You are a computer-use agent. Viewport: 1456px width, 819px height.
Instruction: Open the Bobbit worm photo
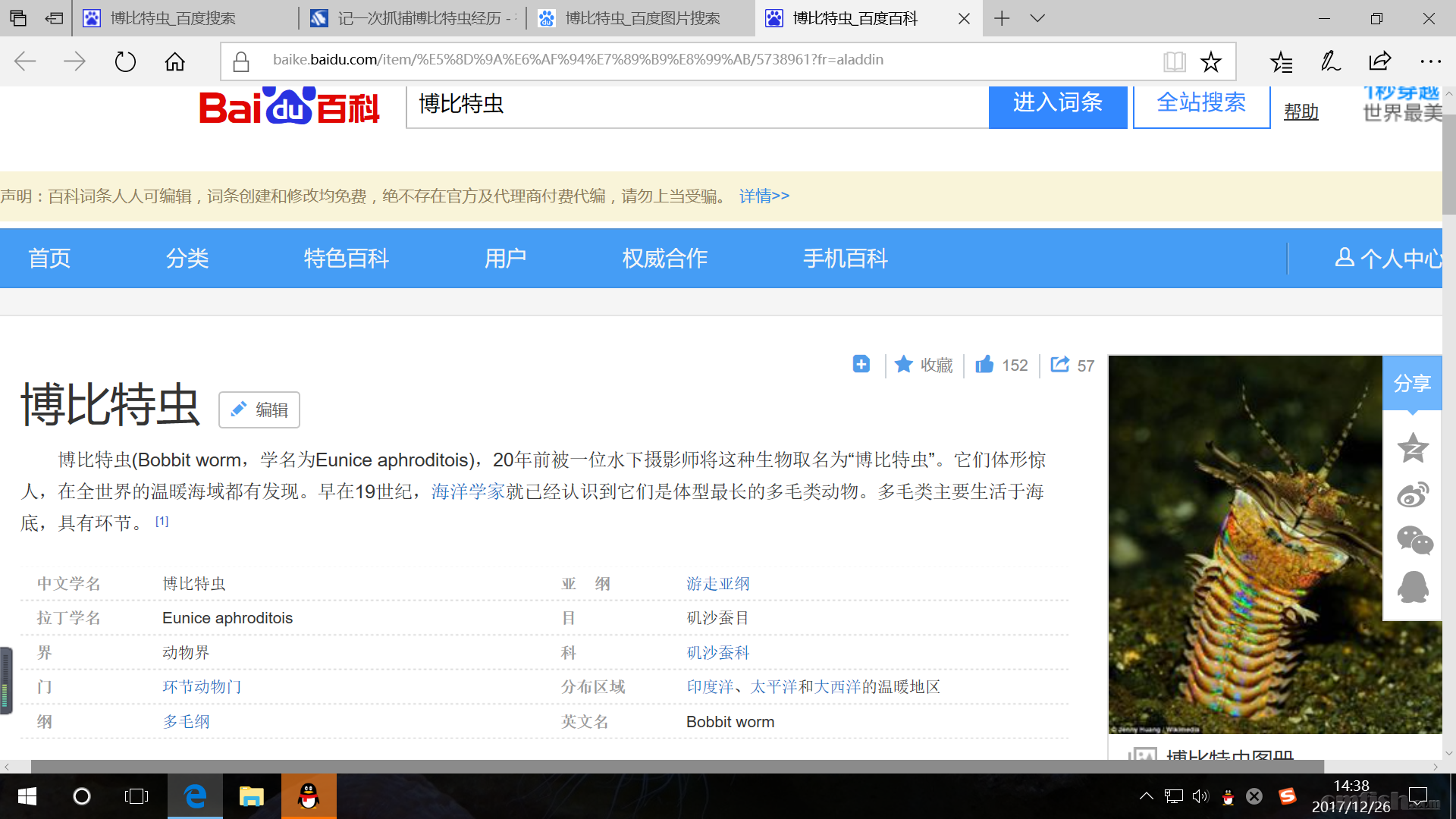point(1245,544)
